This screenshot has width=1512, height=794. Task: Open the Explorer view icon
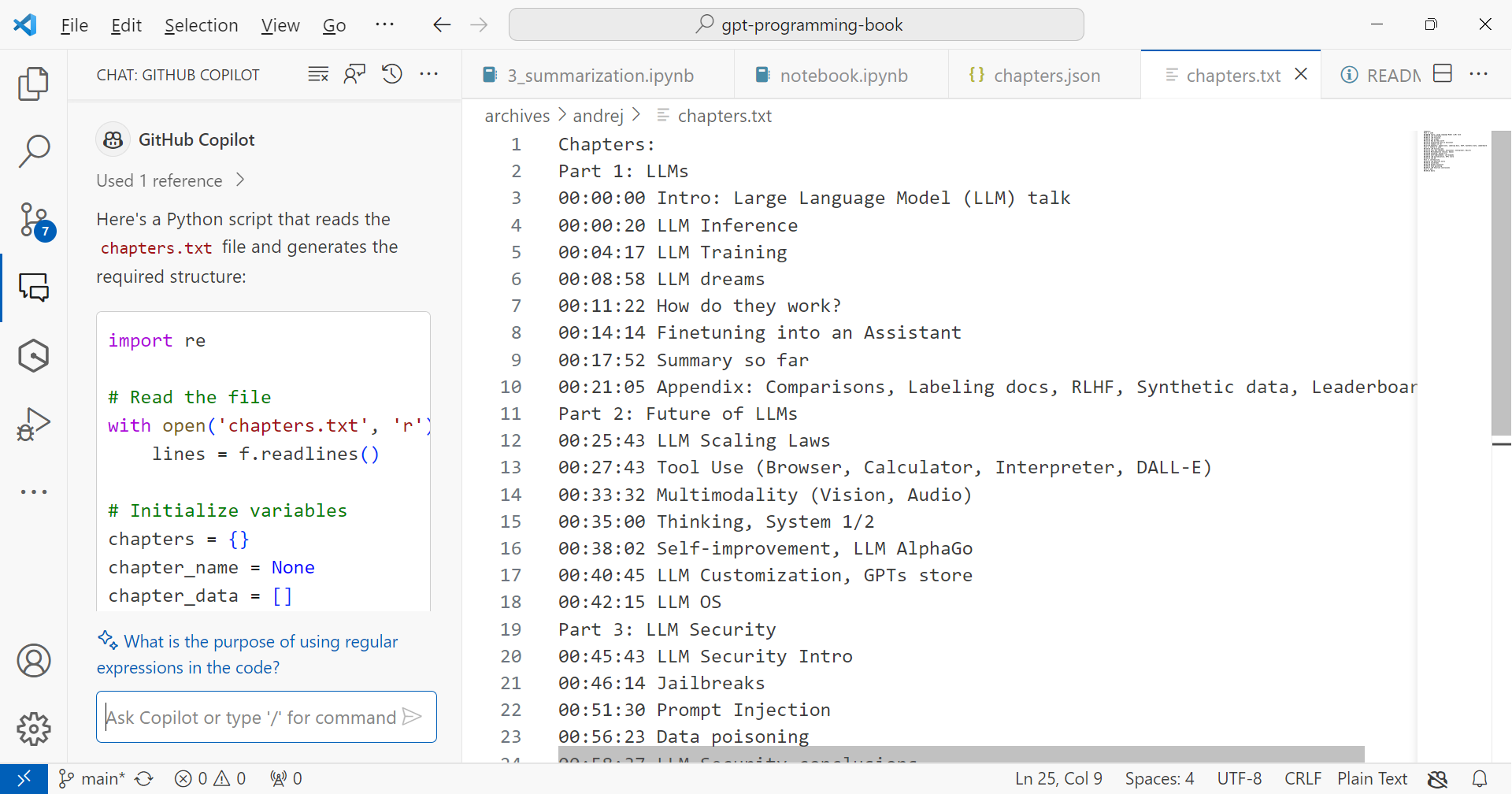pyautogui.click(x=33, y=83)
